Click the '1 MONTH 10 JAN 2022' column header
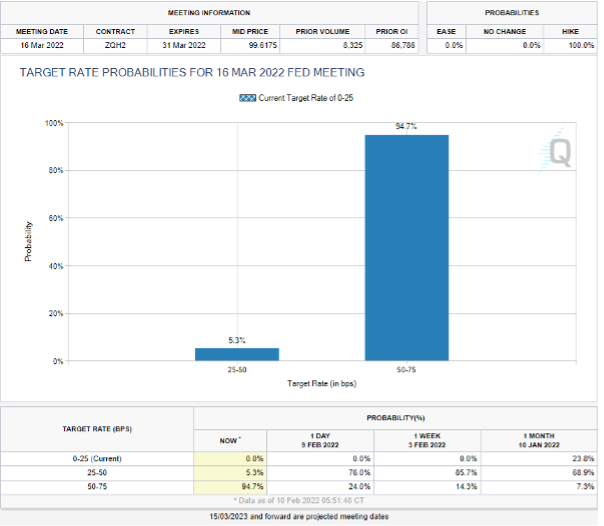Screen dimensions: 604x526 click(540, 440)
